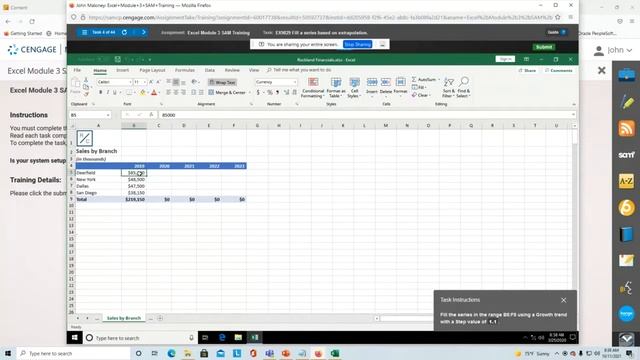
Task: Apply Comma Style format
Action: [x=278, y=93]
